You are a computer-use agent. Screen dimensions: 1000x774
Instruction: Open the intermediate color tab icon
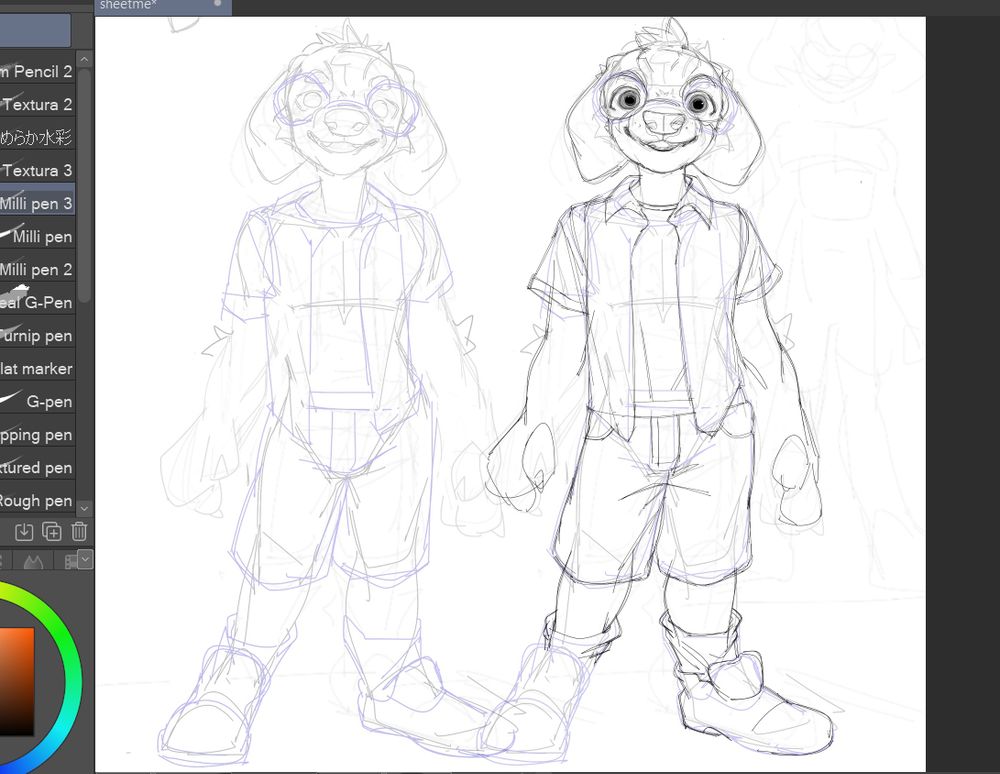(x=33, y=561)
